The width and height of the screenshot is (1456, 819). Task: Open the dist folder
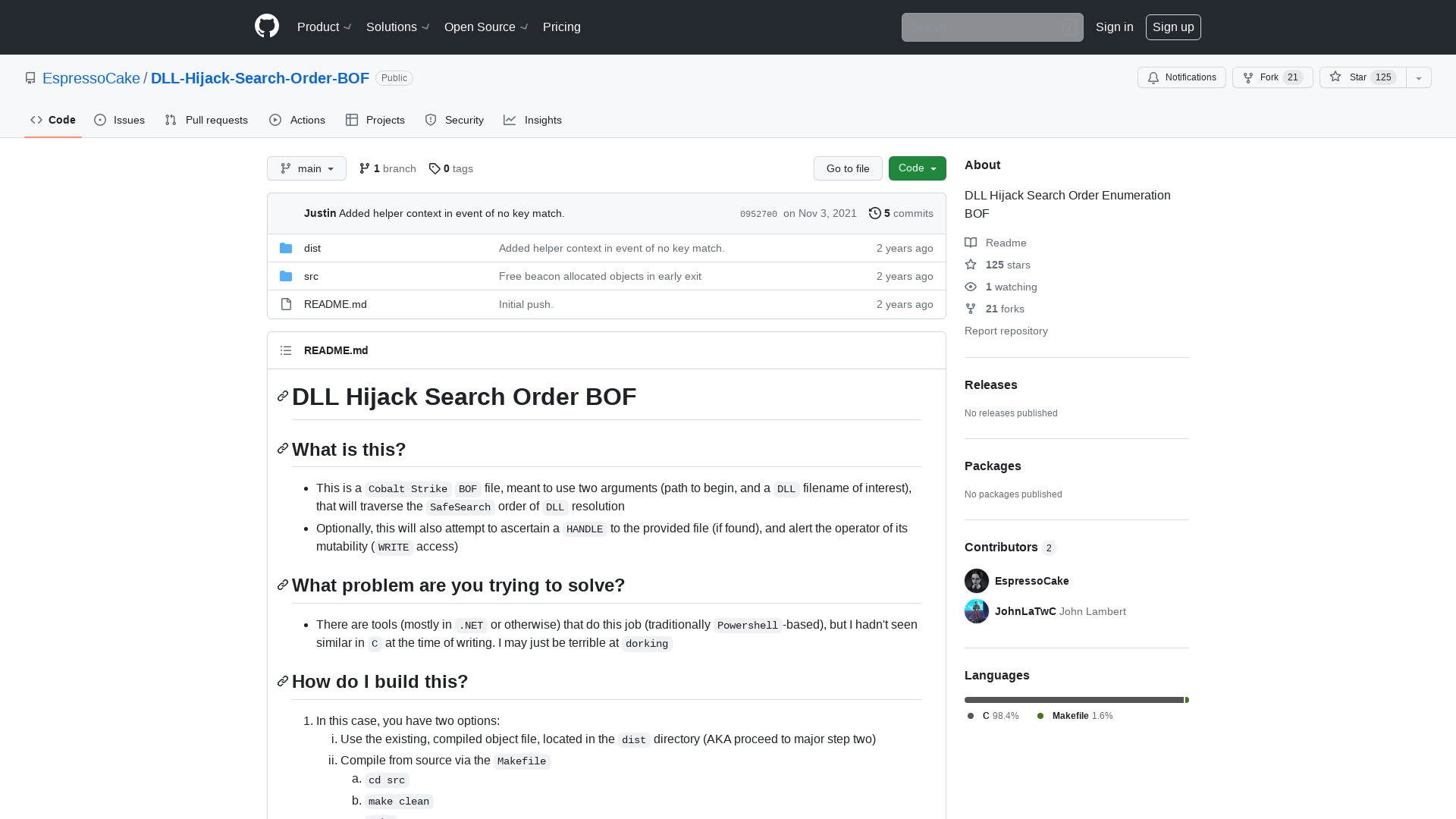[312, 248]
